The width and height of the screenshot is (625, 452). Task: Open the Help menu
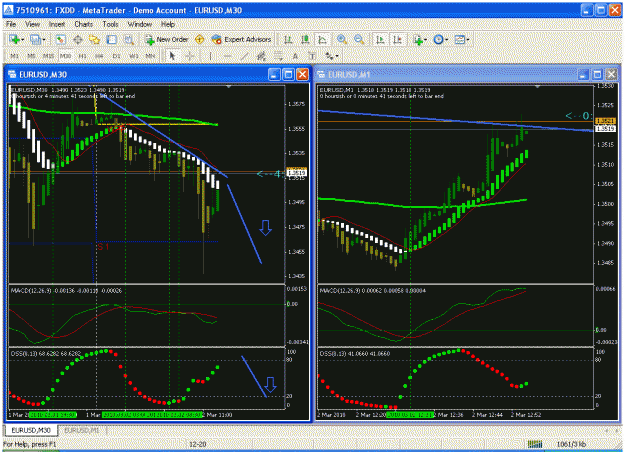click(x=168, y=24)
